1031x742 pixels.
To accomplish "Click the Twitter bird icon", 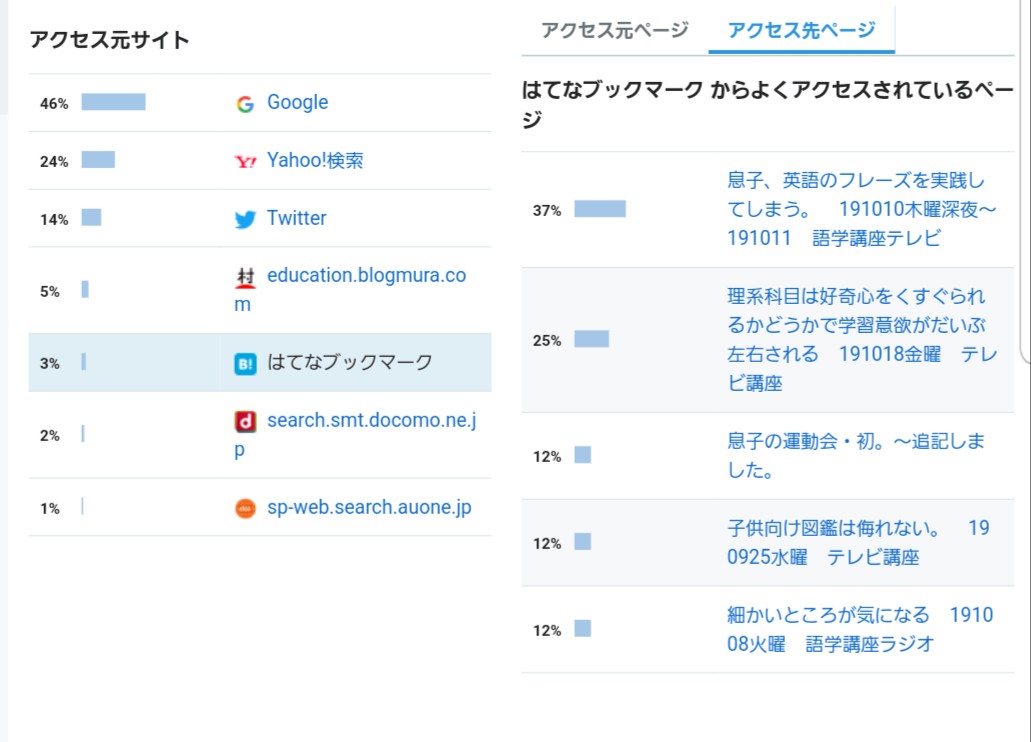I will click(x=245, y=219).
